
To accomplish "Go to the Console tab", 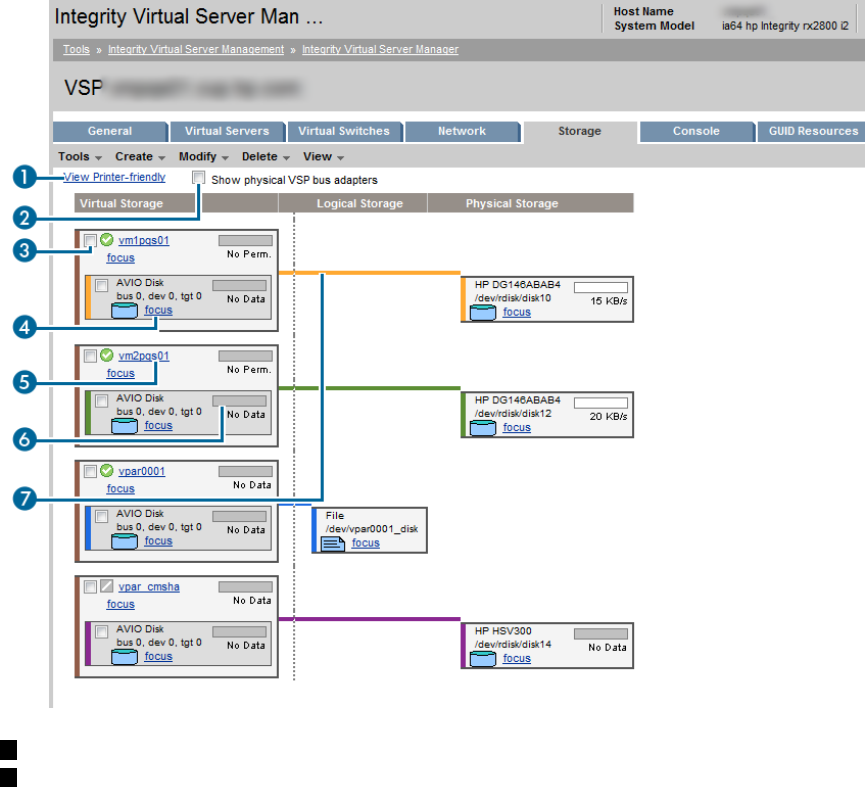I will click(695, 131).
